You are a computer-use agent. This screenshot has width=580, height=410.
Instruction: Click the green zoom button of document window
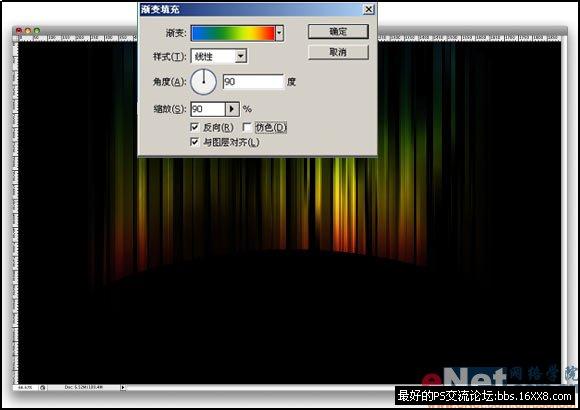(37, 30)
